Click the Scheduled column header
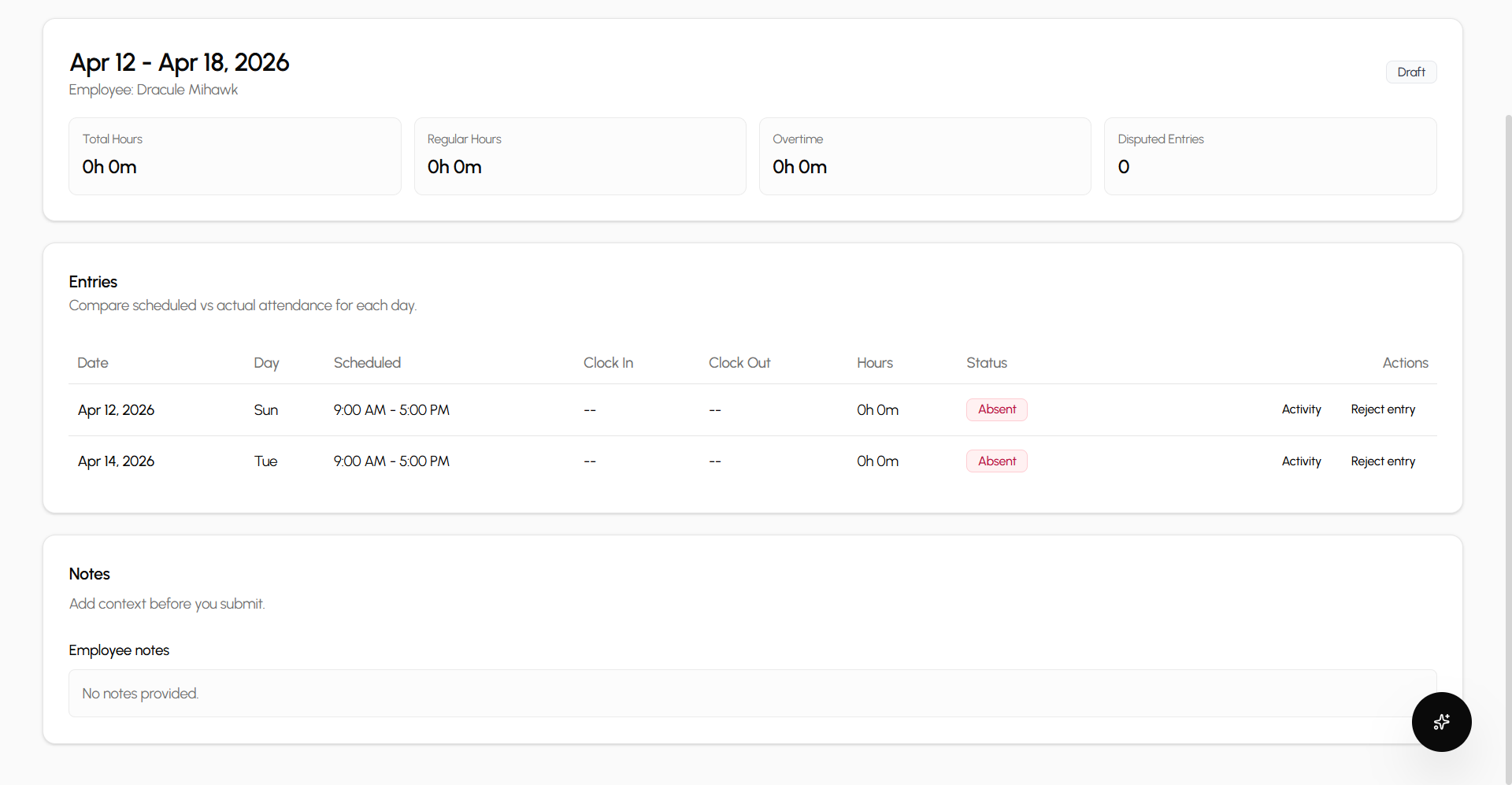This screenshot has width=1512, height=785. 367,363
